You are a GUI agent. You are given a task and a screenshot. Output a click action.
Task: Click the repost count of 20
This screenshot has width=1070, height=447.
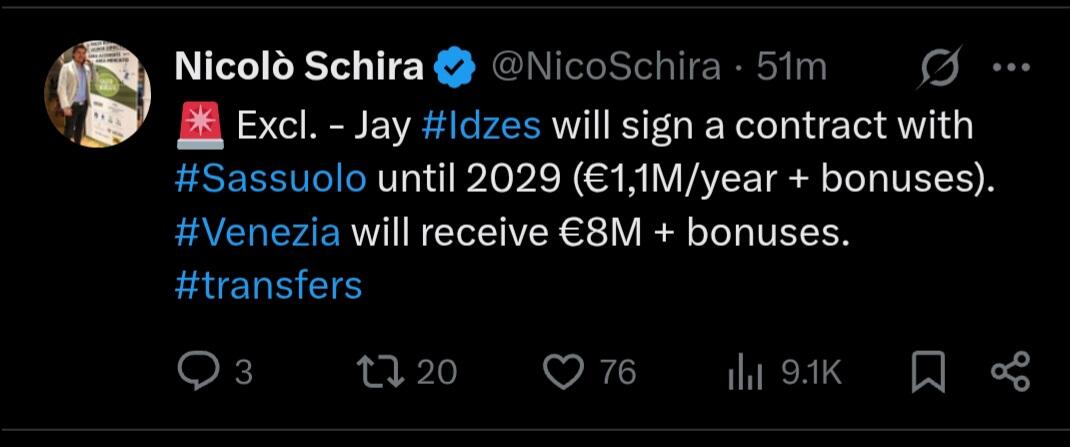[x=436, y=373]
